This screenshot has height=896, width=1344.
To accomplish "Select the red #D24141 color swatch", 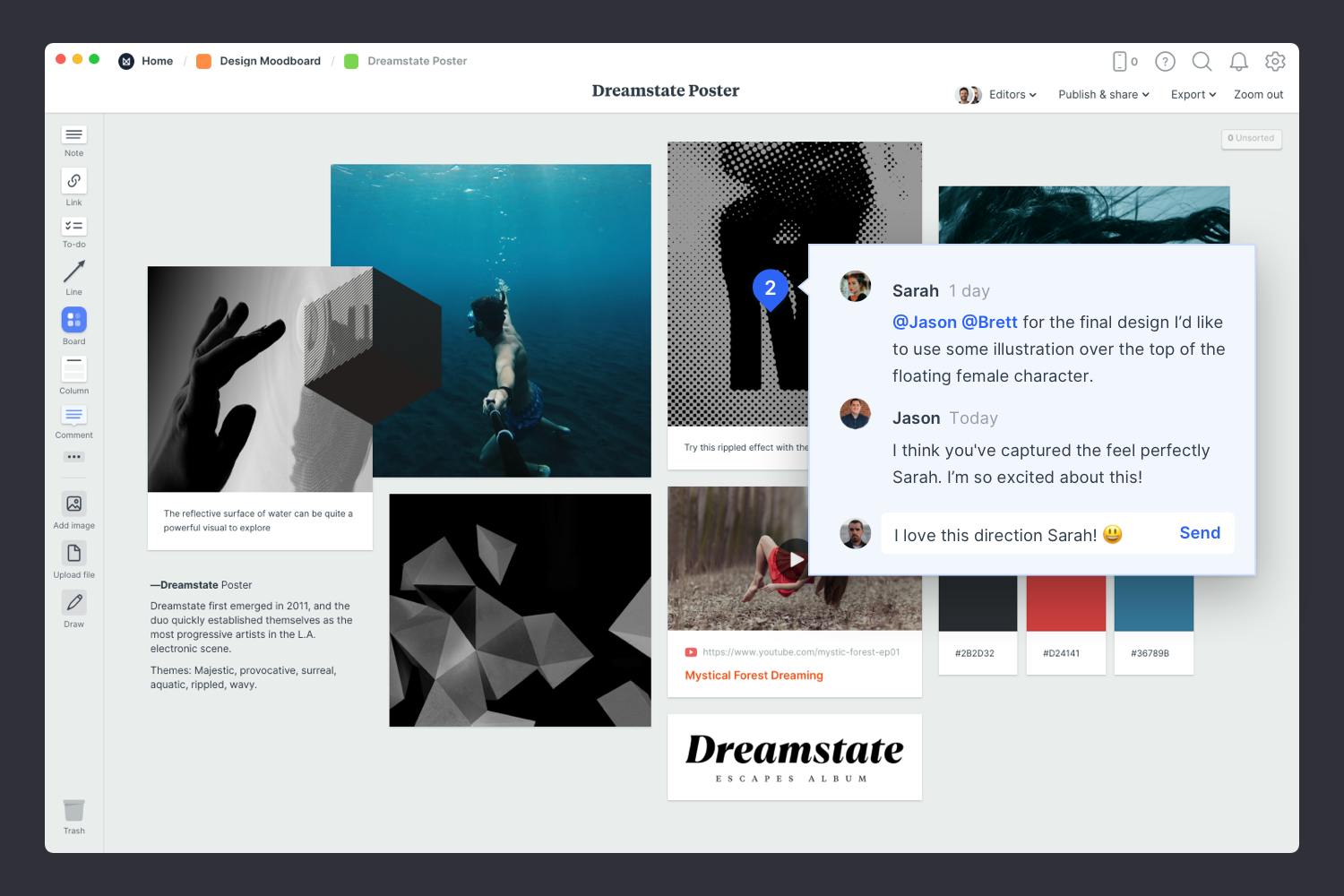I will coord(1065,605).
